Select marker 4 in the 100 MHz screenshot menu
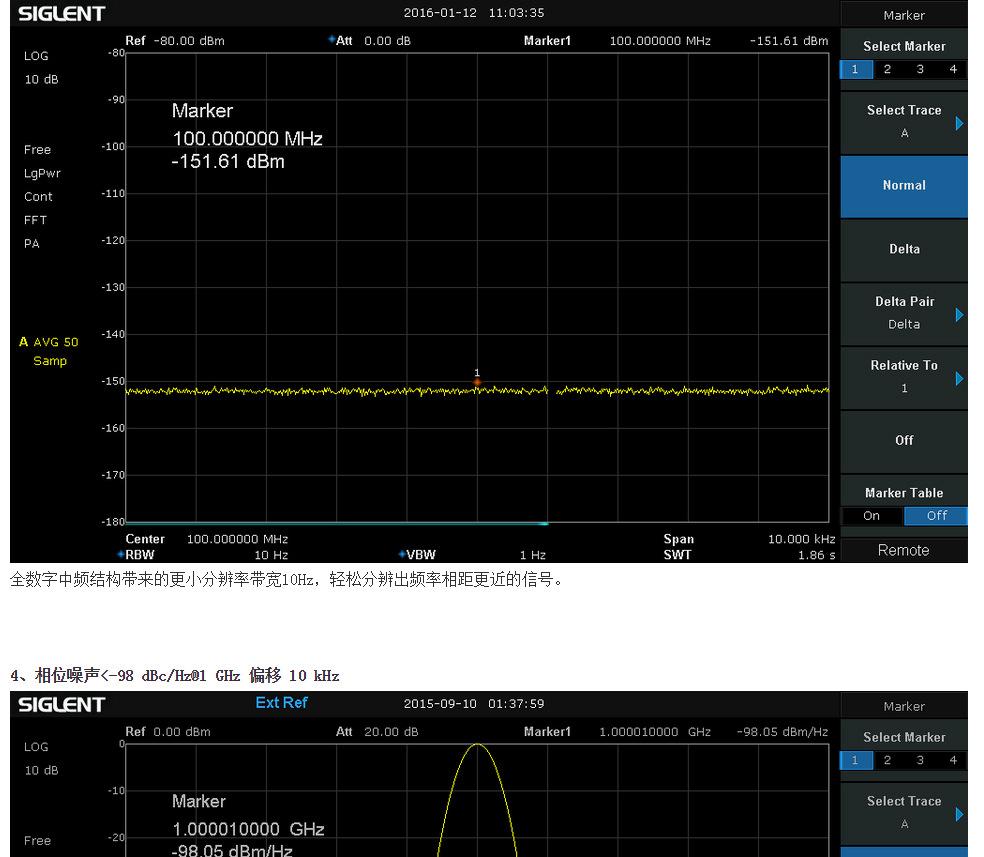Screen dimensions: 984x857 point(953,69)
